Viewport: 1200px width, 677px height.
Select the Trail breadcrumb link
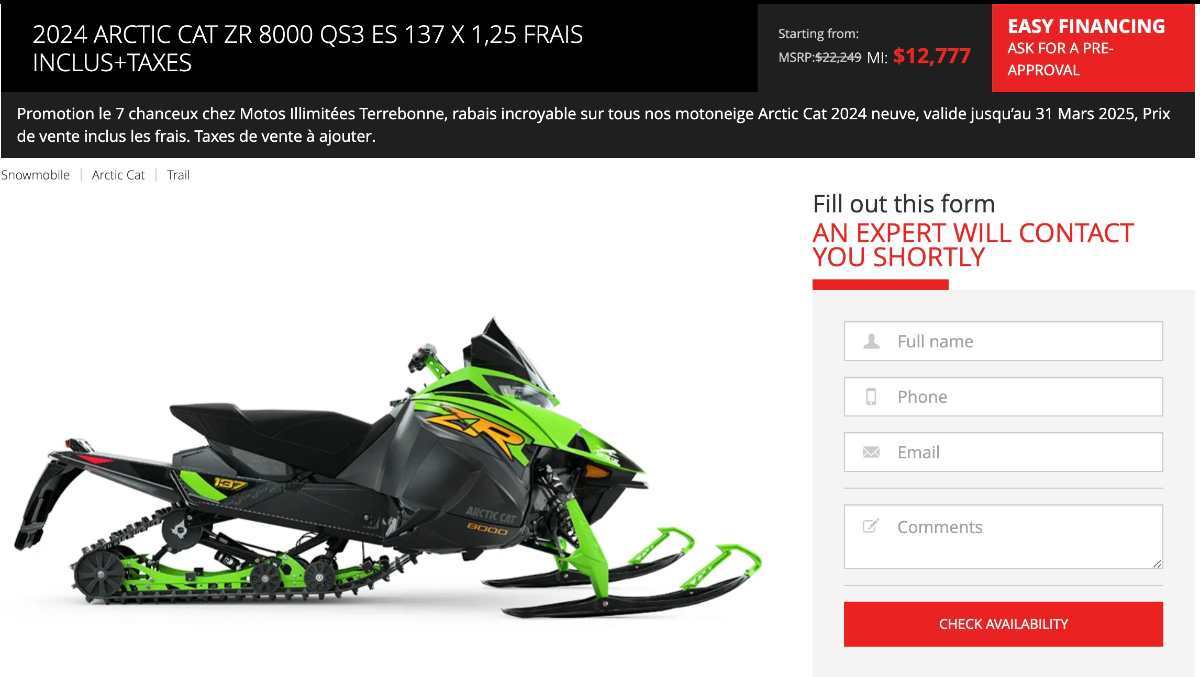coord(178,175)
